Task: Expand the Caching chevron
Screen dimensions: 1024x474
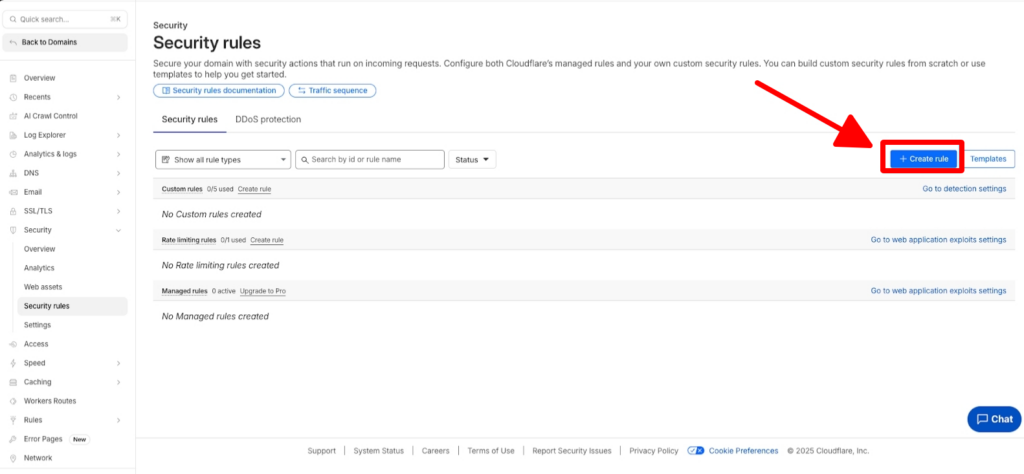Action: tap(118, 382)
